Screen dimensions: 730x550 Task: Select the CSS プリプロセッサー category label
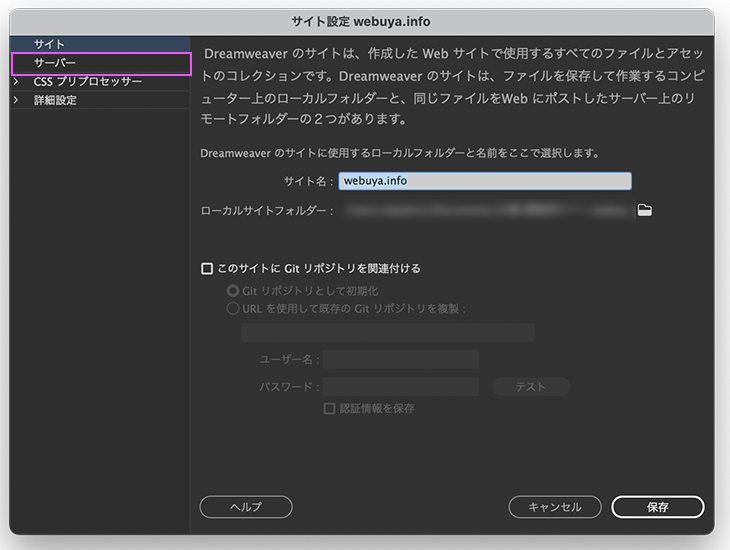pyautogui.click(x=88, y=81)
